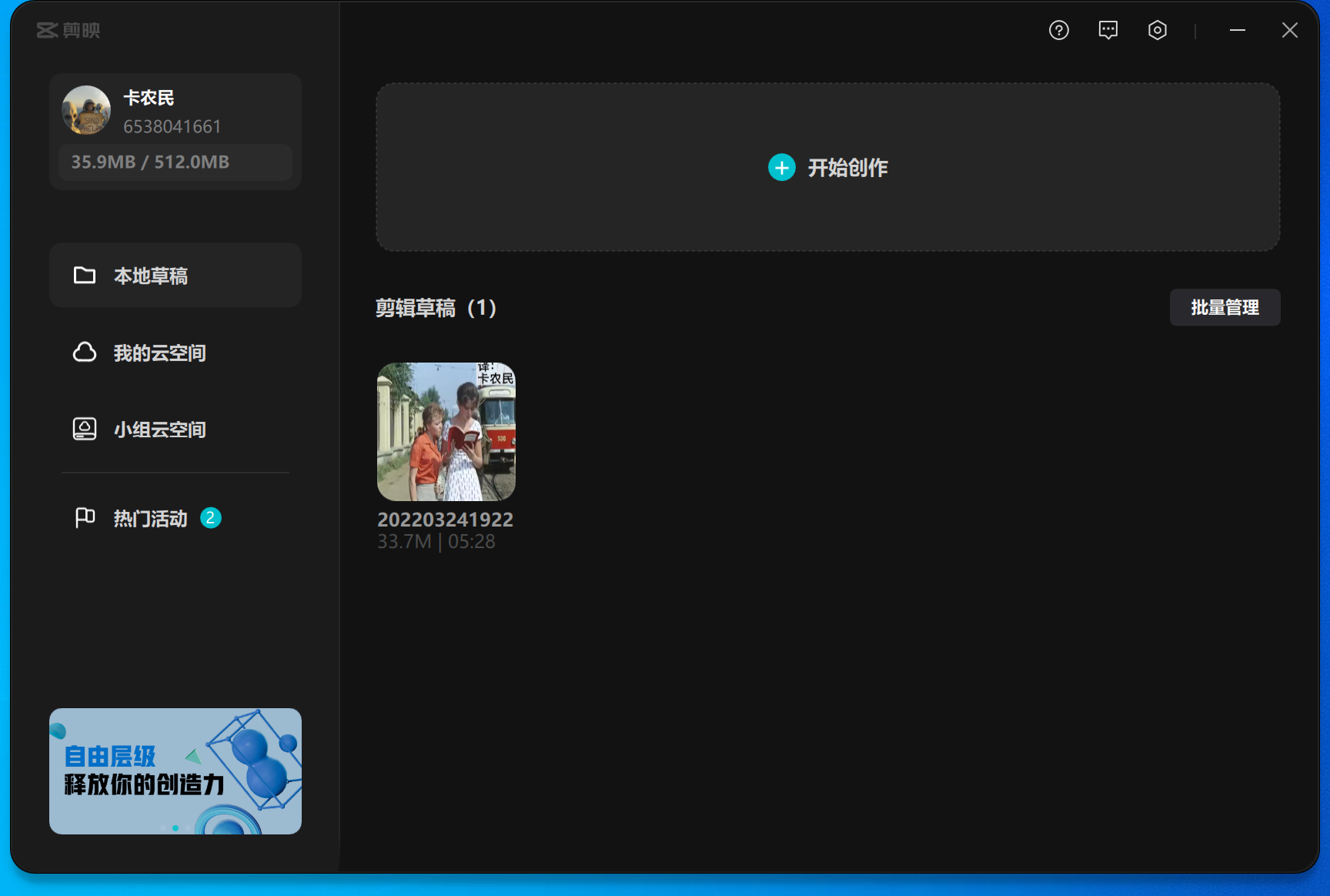Open 小组云空间 group space

pyautogui.click(x=175, y=430)
